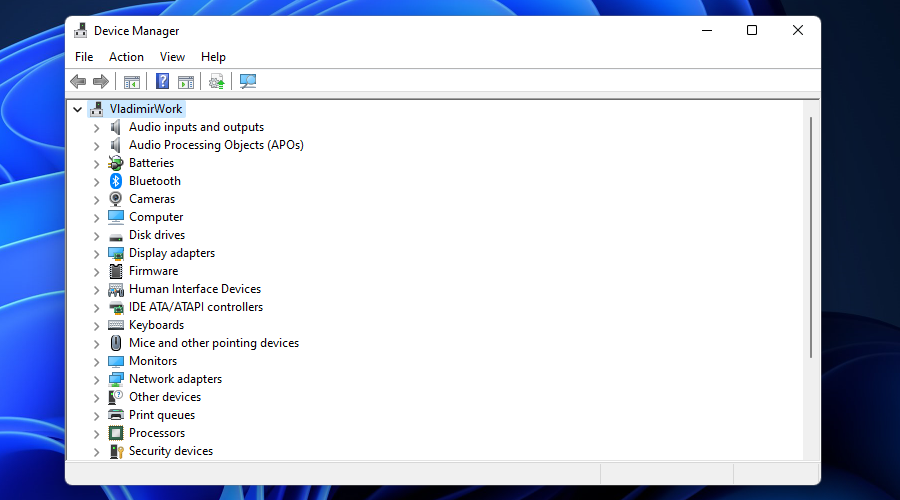
Task: Click the Update device driver toolbar icon
Action: point(216,82)
